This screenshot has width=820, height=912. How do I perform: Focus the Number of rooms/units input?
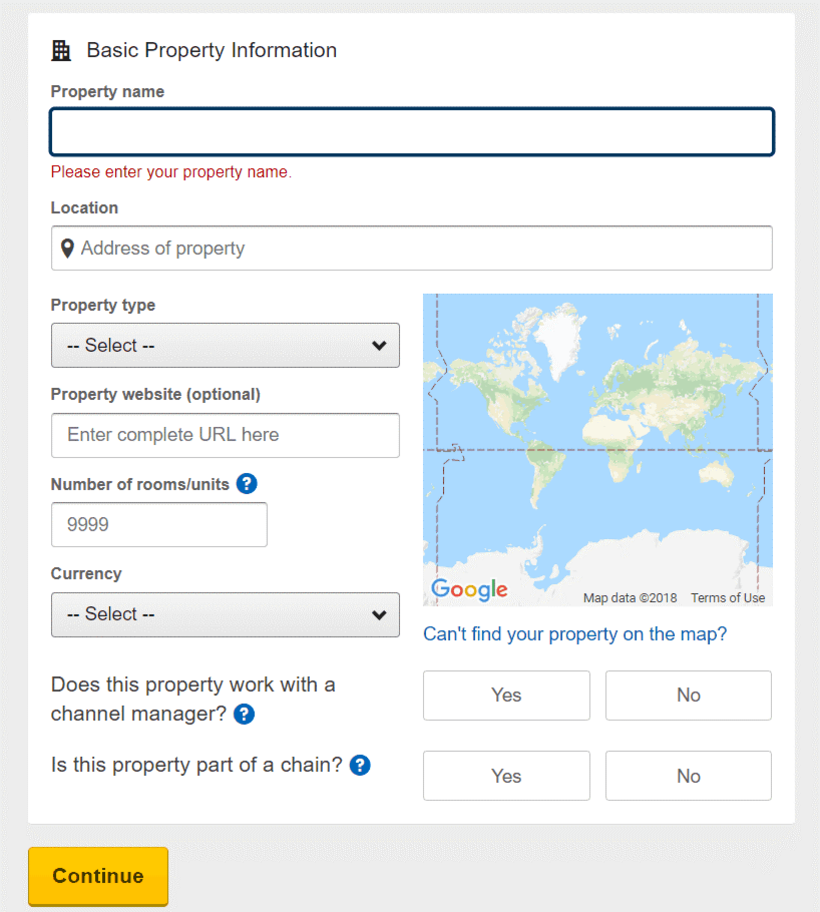(159, 524)
